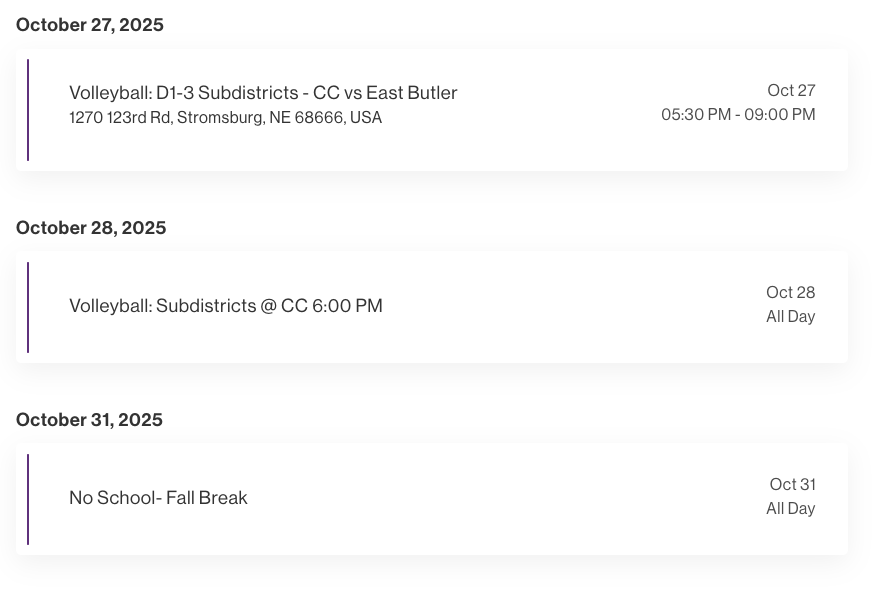Select the October 31, 2025 date heading
The image size is (896, 616).
(89, 420)
